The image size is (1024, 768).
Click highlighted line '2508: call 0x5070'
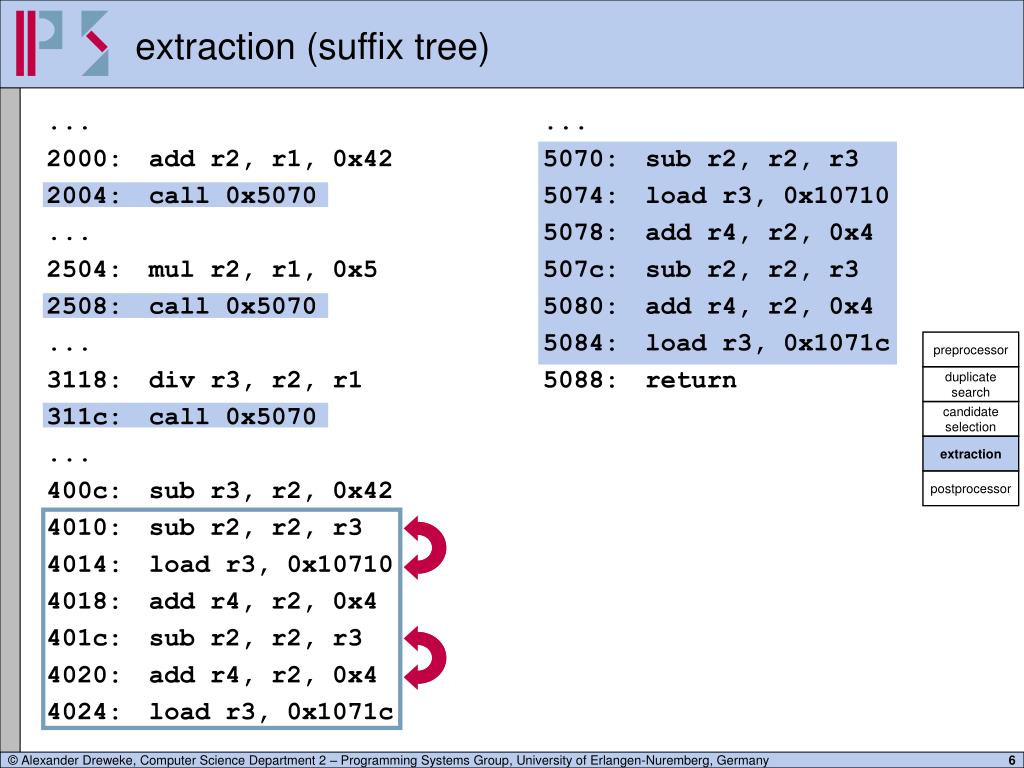point(185,306)
